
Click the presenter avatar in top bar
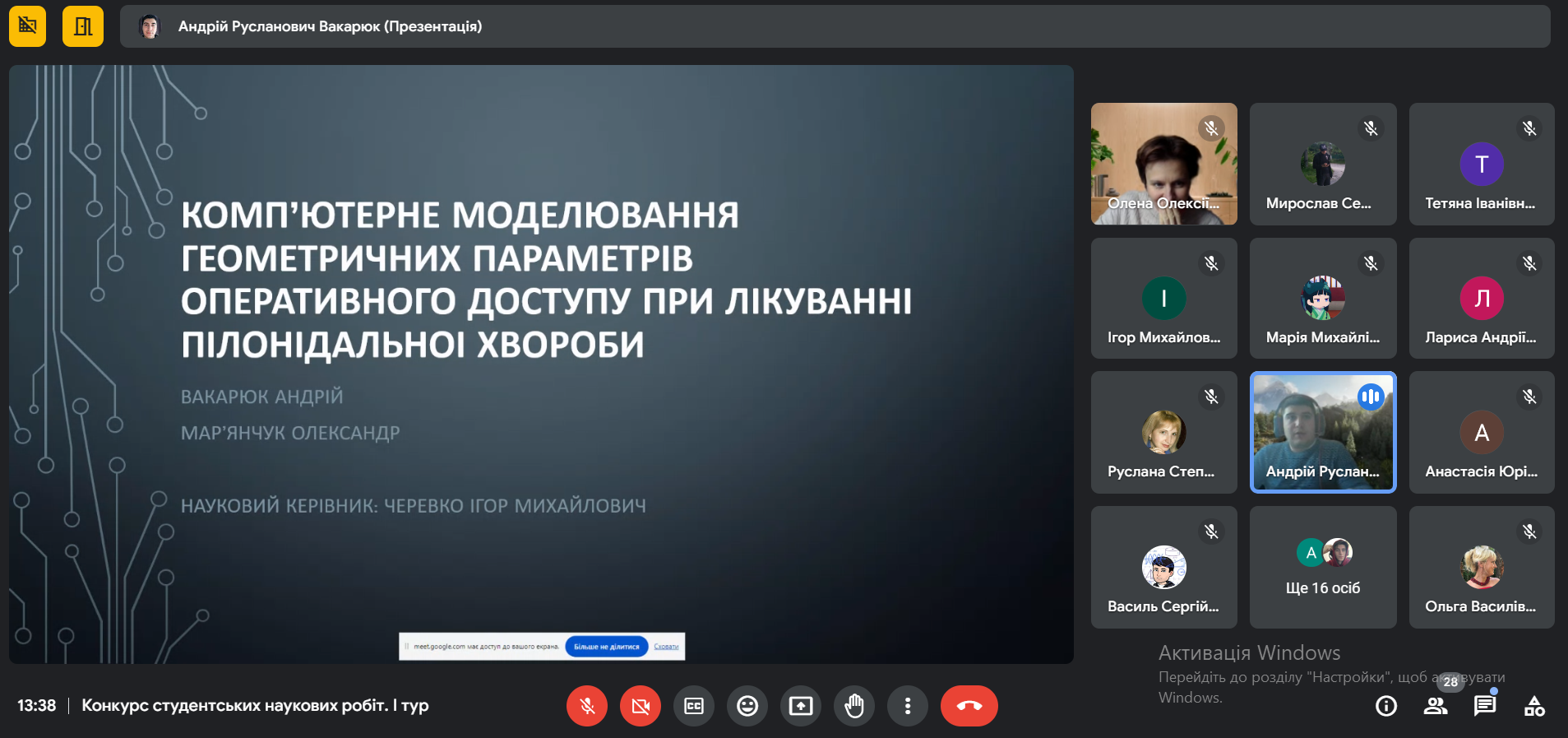tap(150, 26)
